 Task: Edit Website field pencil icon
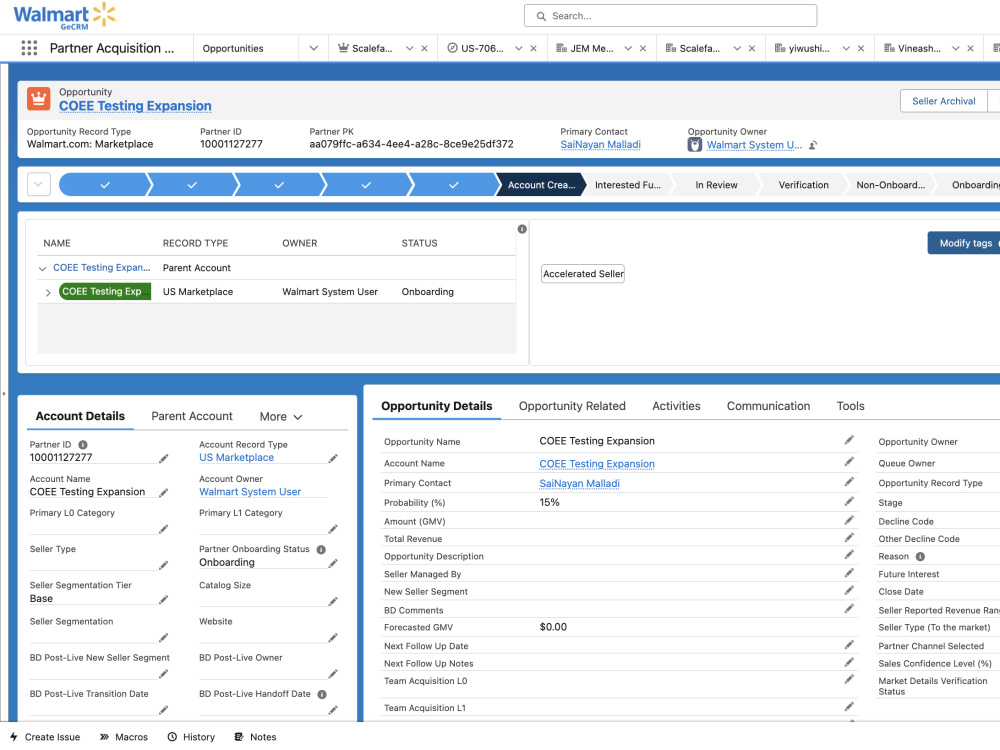pyautogui.click(x=333, y=638)
